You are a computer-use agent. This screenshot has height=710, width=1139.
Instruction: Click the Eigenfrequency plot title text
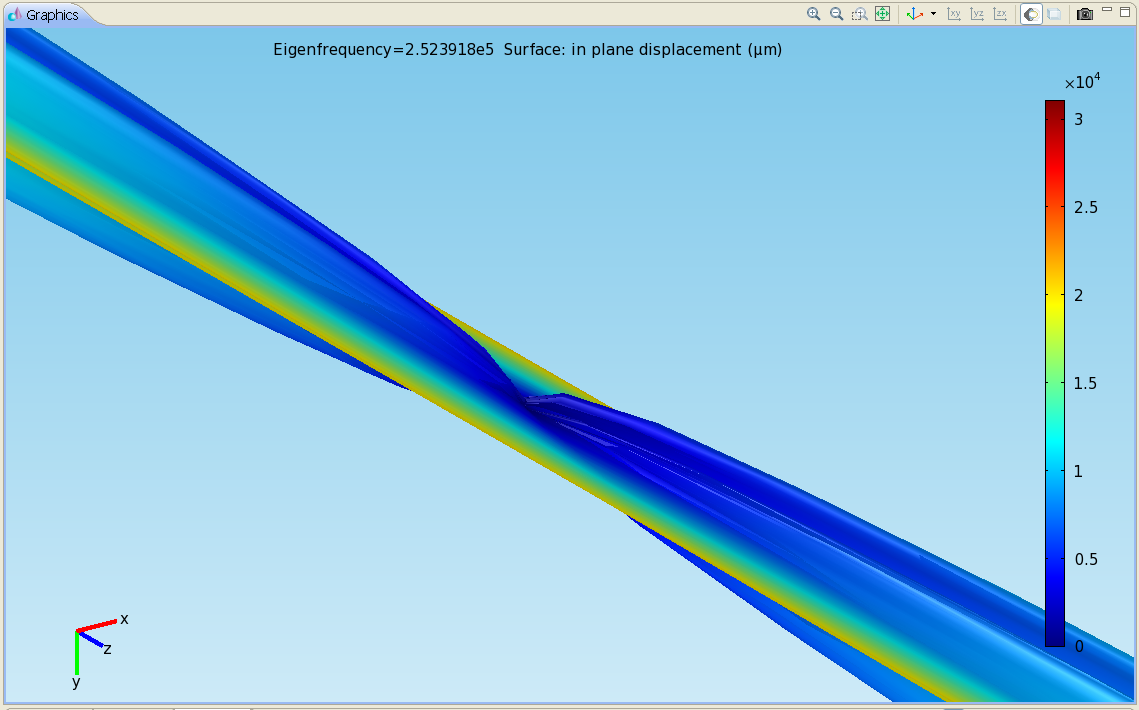pos(527,50)
